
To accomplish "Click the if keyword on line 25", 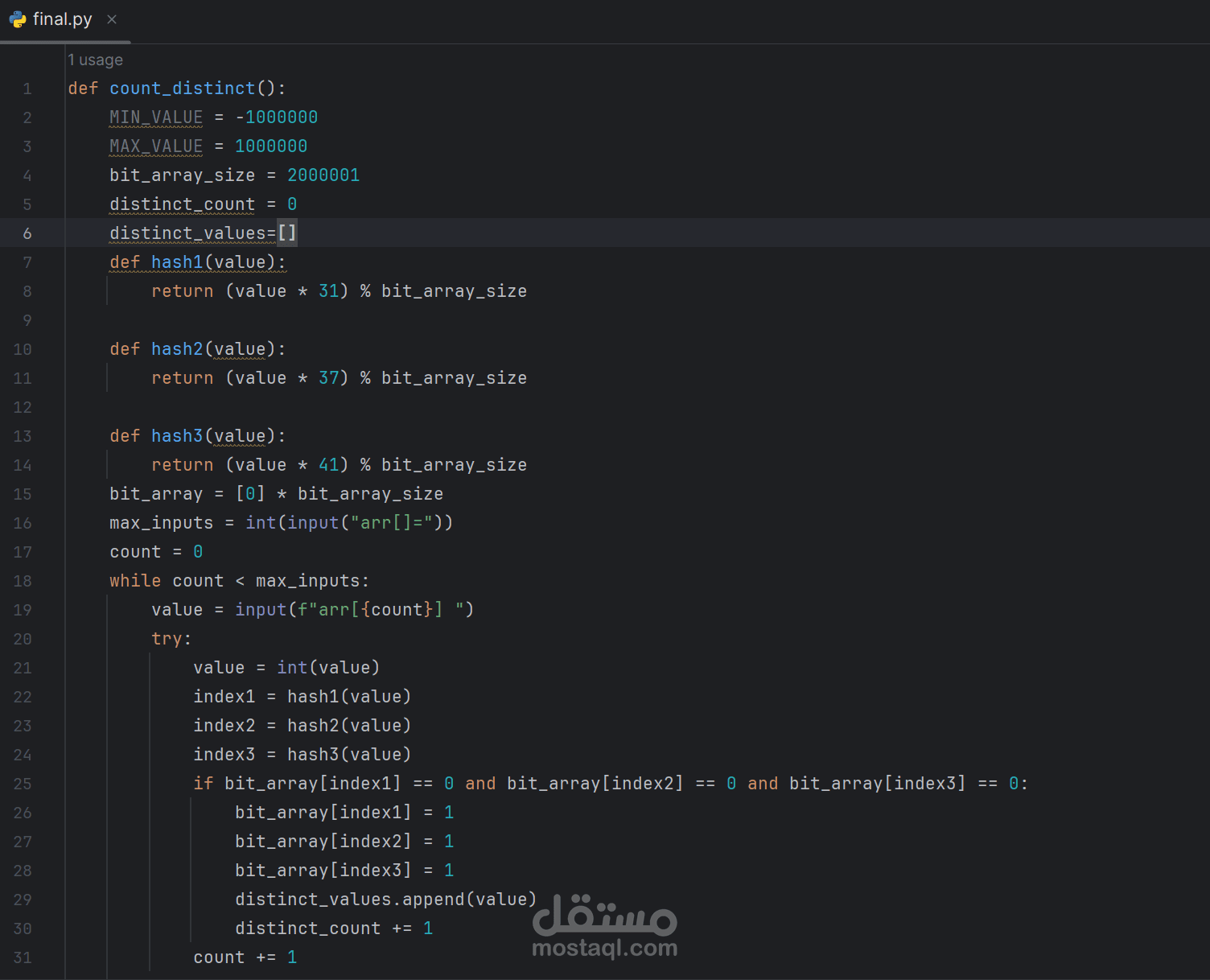I will coord(203,784).
